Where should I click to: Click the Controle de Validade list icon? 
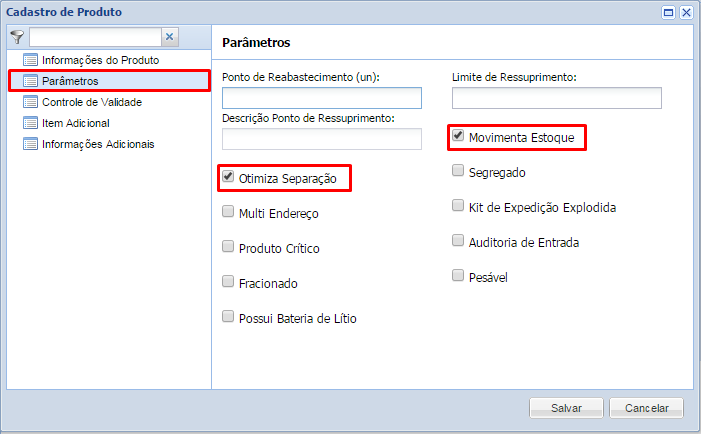click(x=30, y=102)
